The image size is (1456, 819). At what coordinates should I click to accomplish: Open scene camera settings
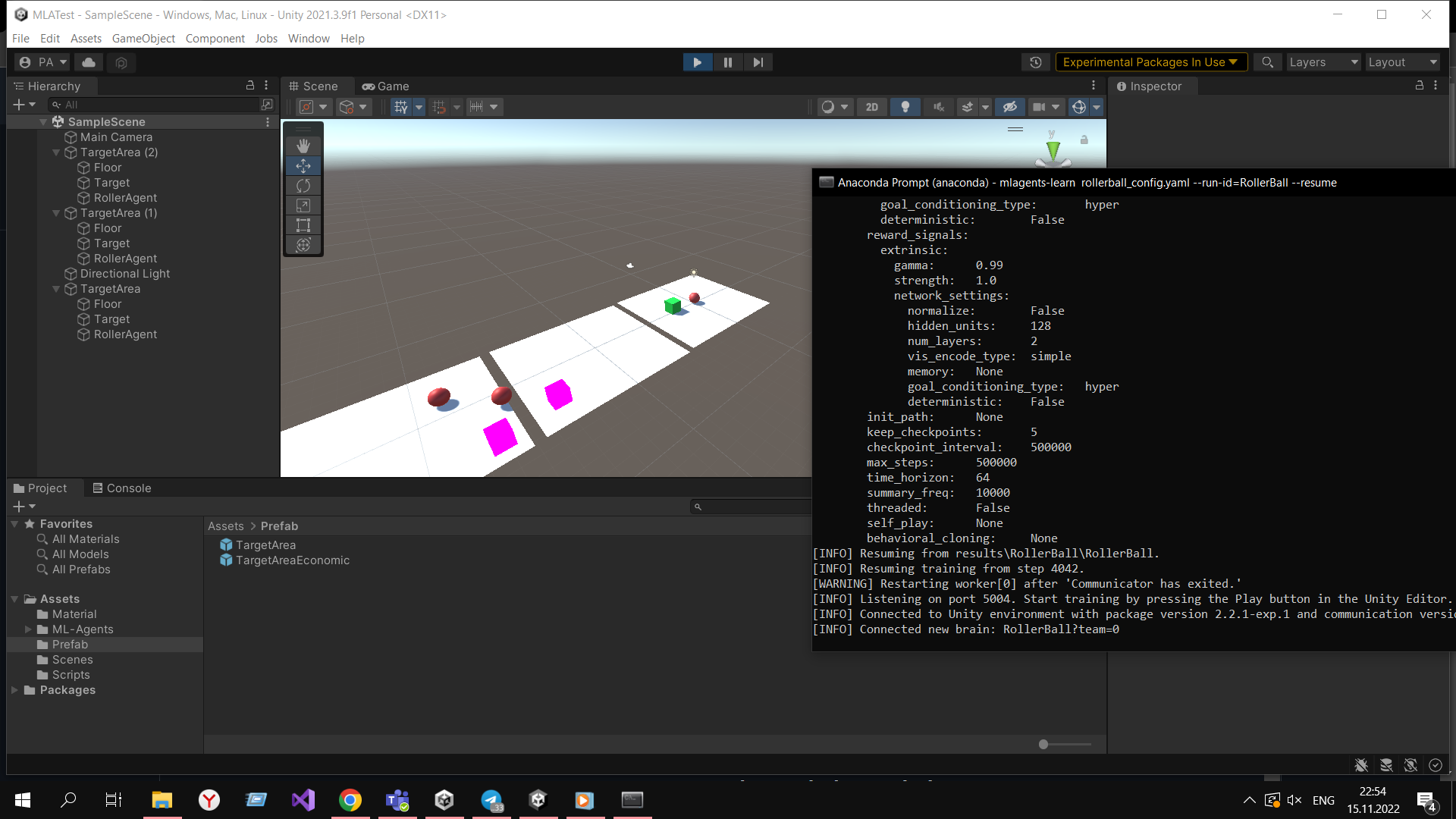[1046, 107]
